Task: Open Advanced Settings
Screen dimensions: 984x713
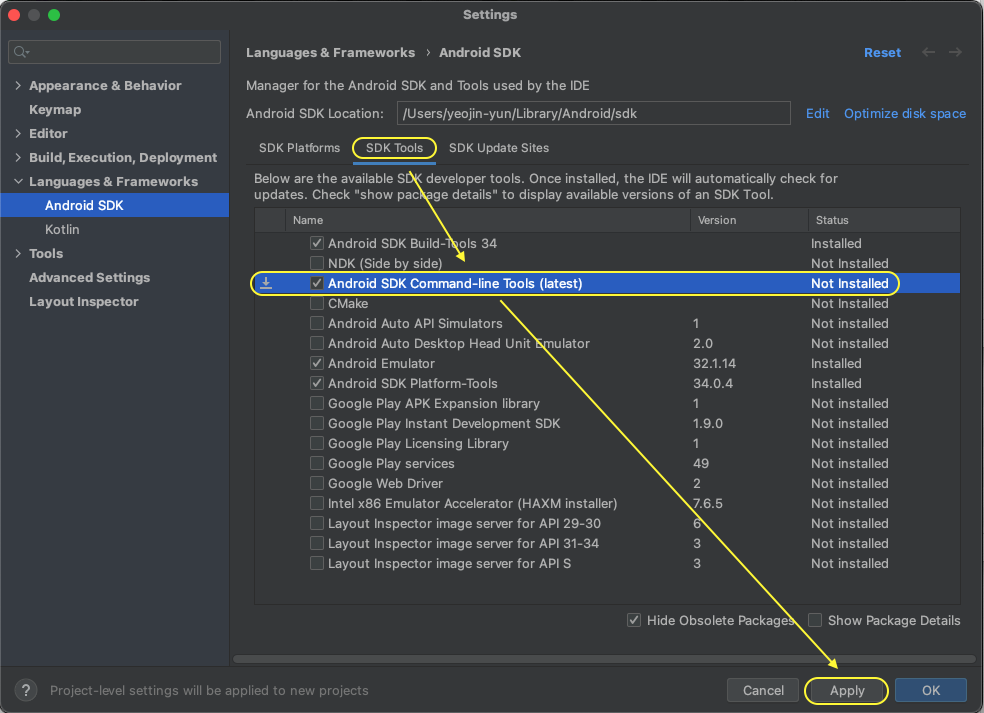Action: (90, 277)
